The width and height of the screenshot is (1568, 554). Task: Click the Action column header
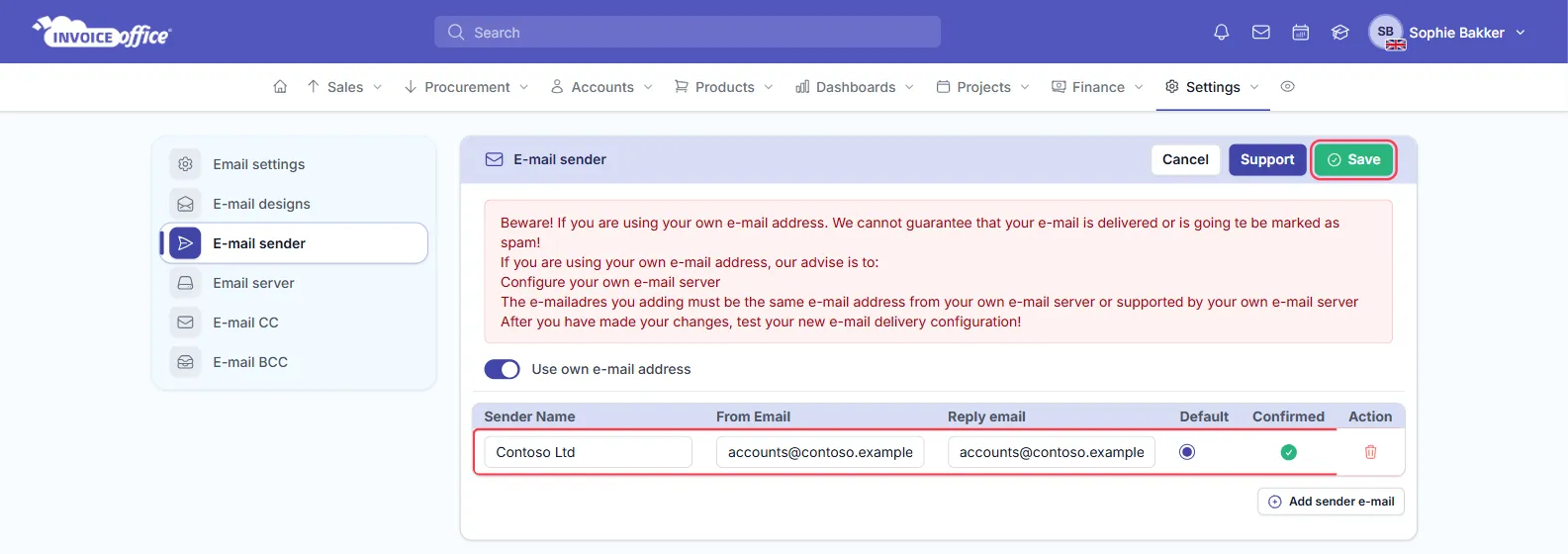[x=1370, y=416]
